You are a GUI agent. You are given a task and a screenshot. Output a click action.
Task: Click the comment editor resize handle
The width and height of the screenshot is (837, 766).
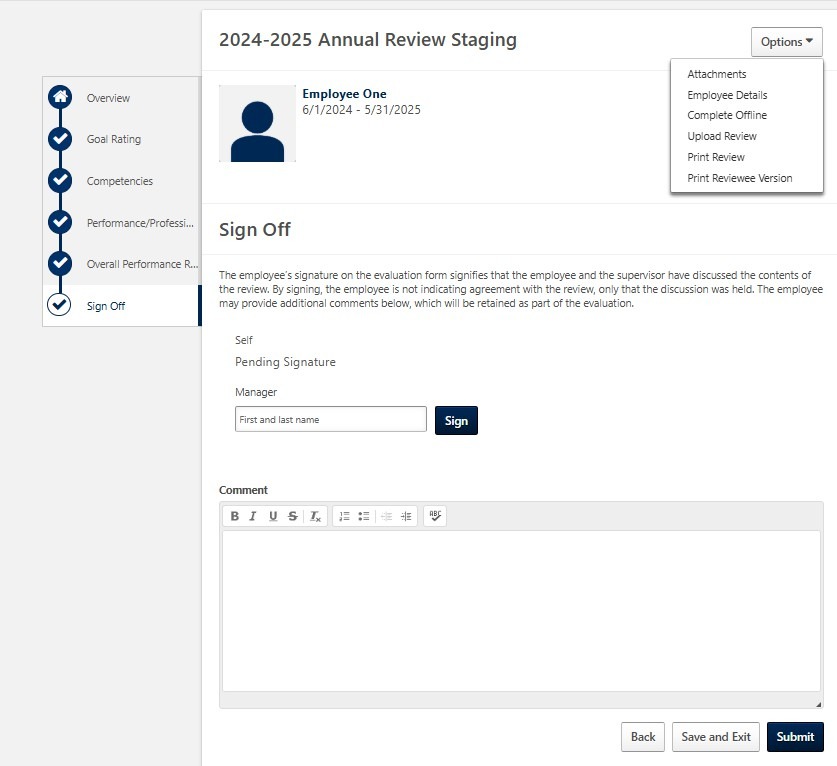[818, 705]
